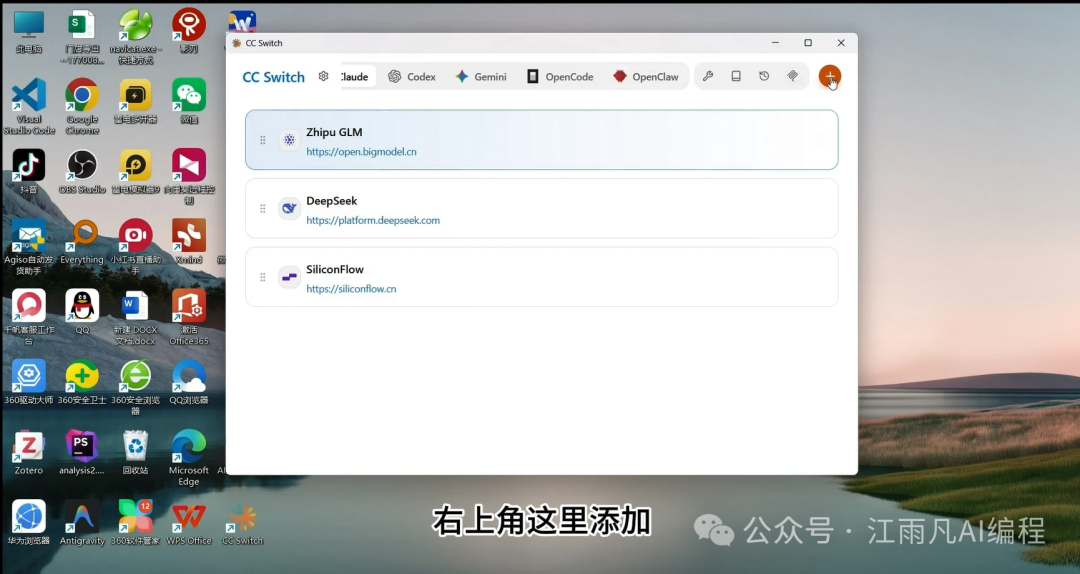Select the 新建 DOCX 文档.docx file
Viewport: 1080px width, 574px height.
[x=136, y=317]
